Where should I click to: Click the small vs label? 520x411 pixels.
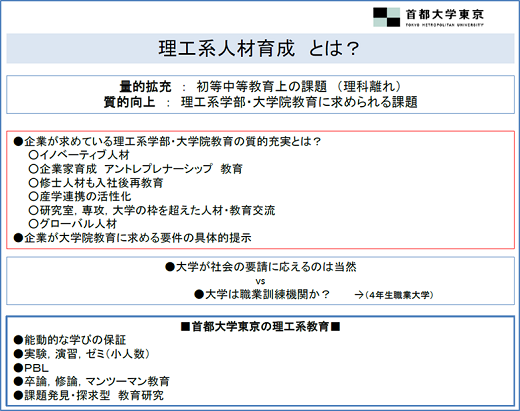pos(260,282)
